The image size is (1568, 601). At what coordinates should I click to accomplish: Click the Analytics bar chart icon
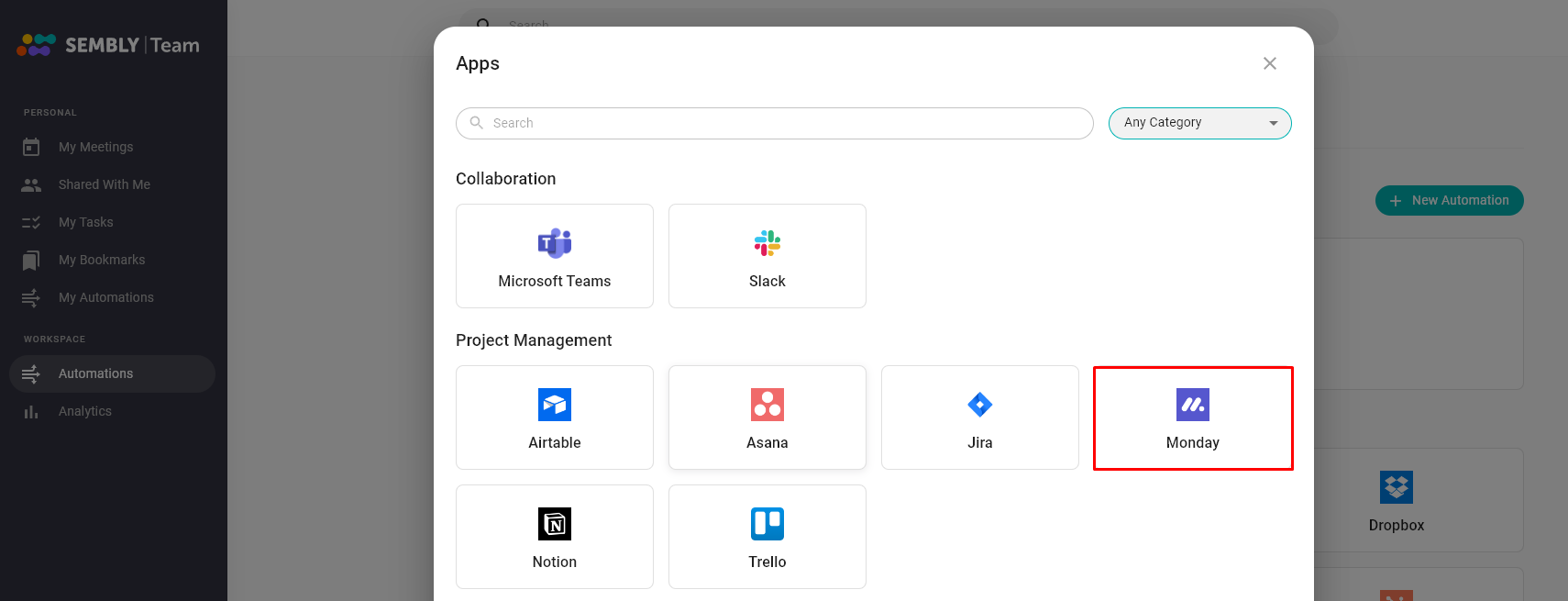[31, 412]
